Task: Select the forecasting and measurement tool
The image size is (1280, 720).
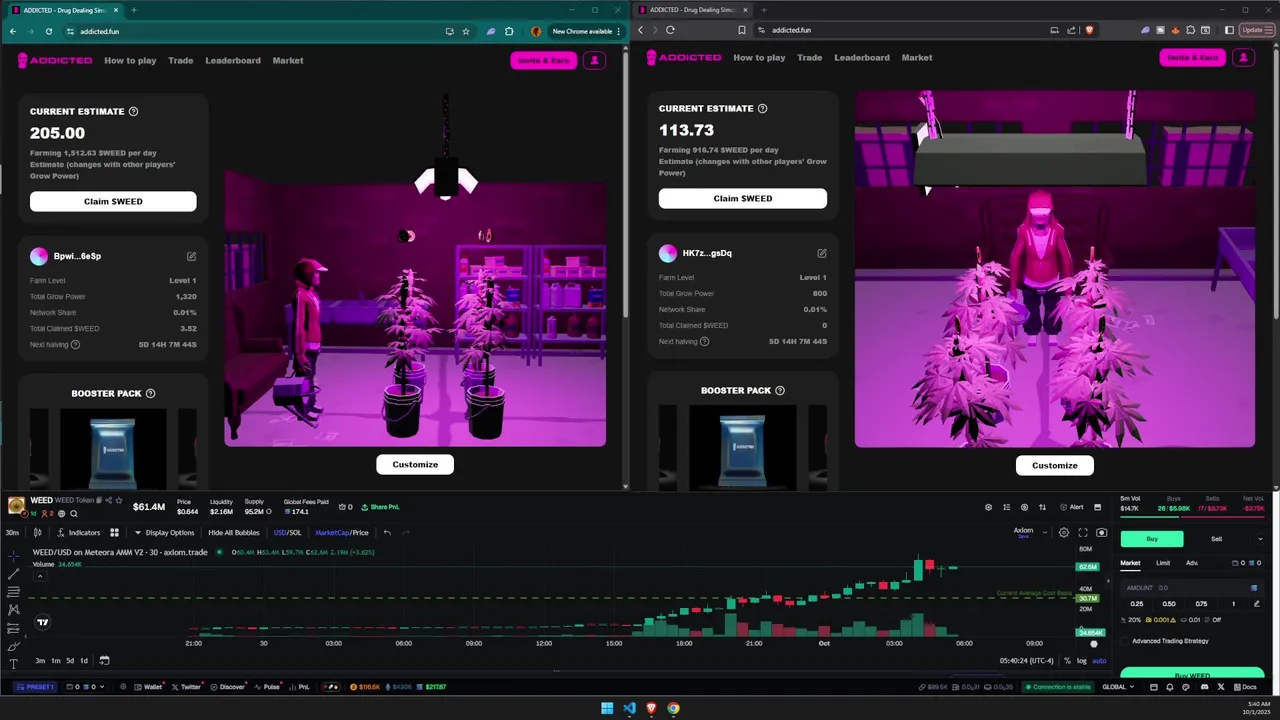Action: 13,628
